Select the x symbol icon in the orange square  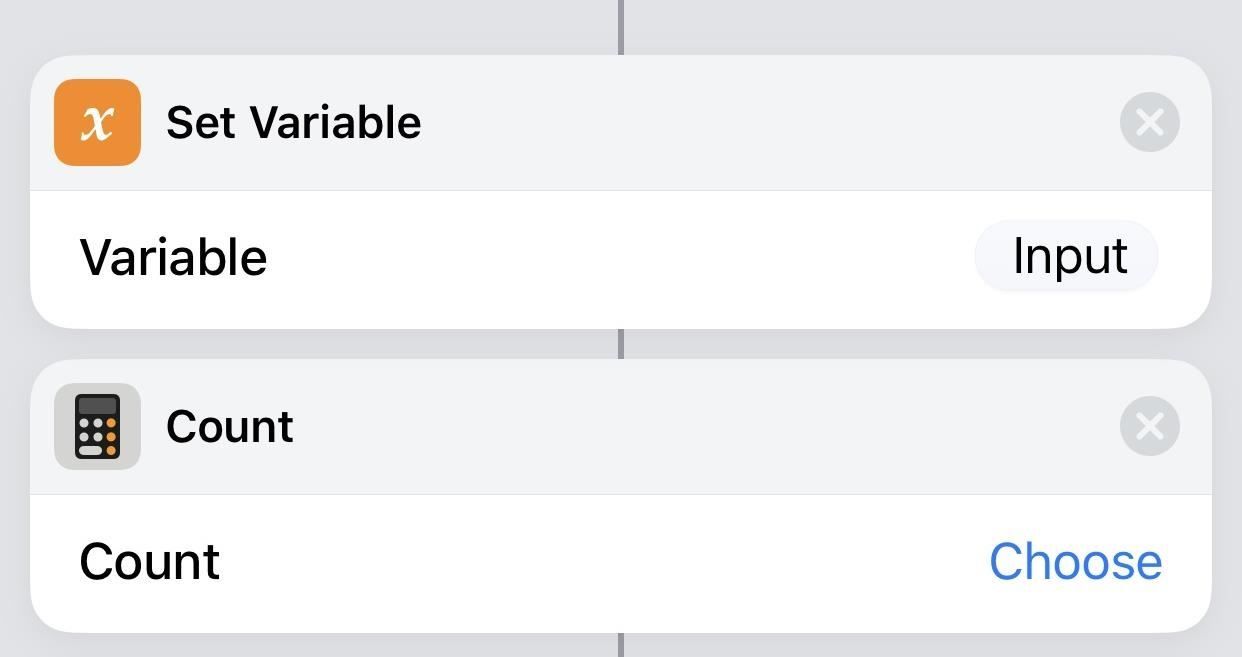(97, 122)
